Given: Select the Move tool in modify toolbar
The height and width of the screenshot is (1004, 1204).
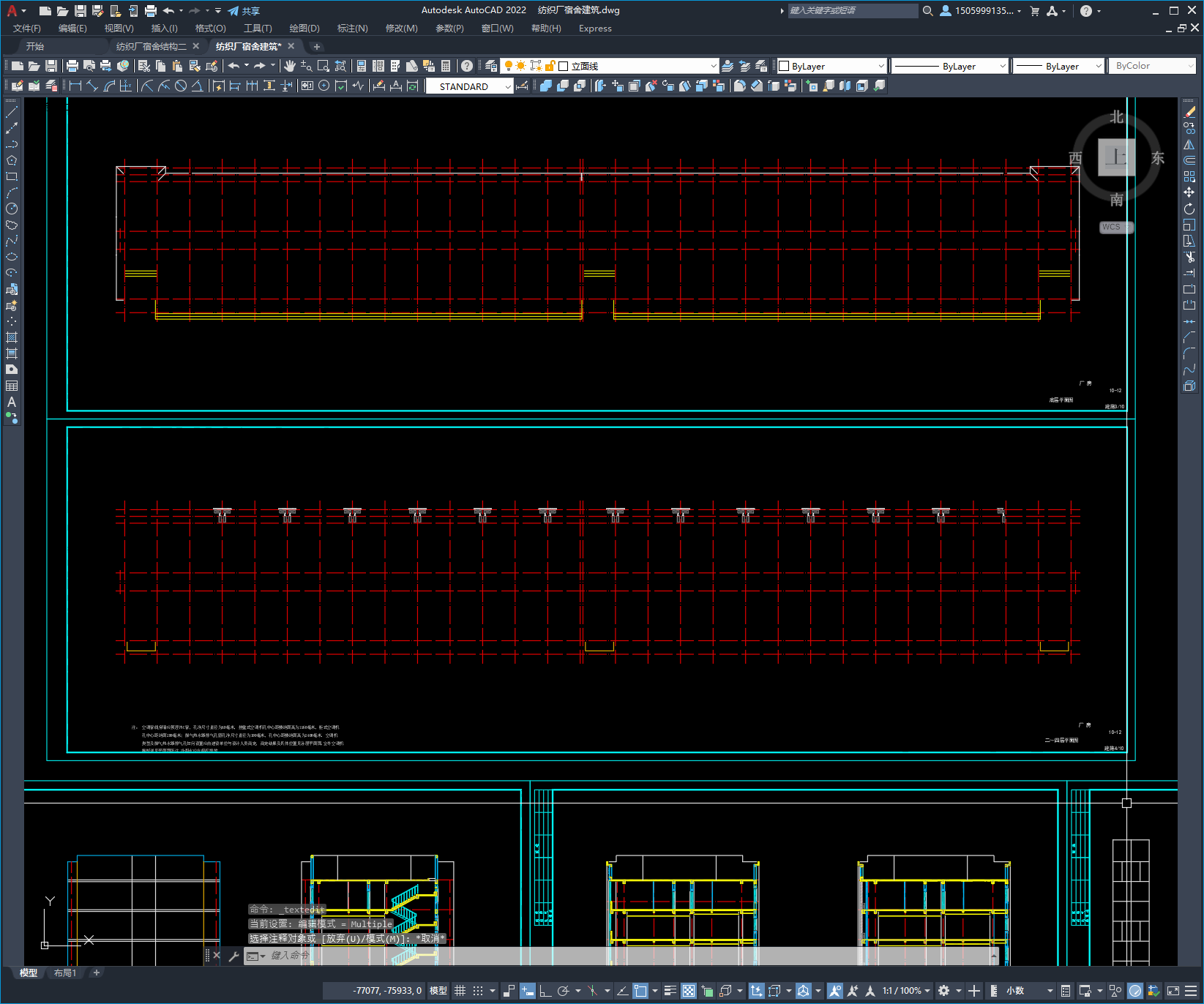Looking at the screenshot, I should pyautogui.click(x=1189, y=192).
